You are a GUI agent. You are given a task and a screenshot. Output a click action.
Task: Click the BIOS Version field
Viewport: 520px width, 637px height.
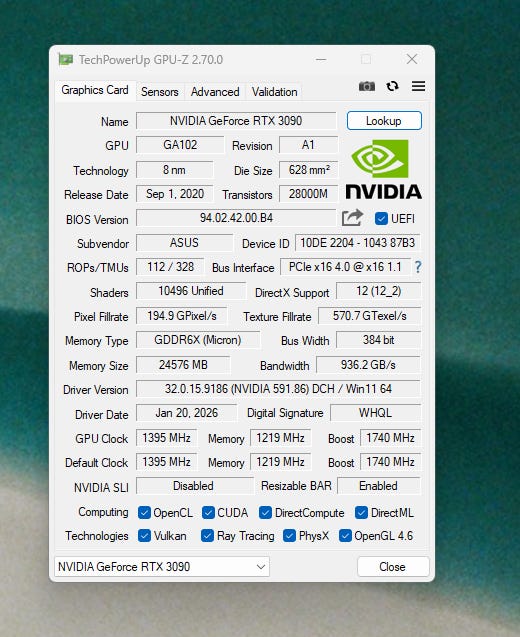[x=236, y=218]
